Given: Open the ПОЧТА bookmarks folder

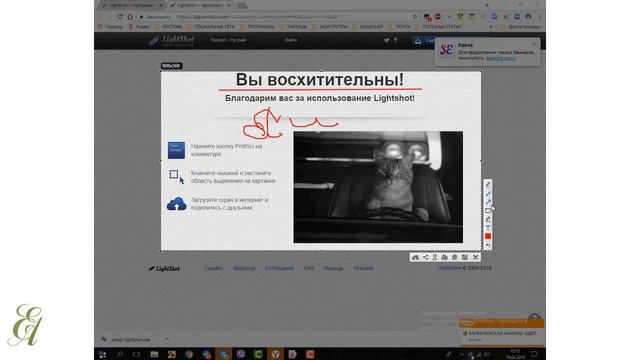Looking at the screenshot, I should [399, 27].
